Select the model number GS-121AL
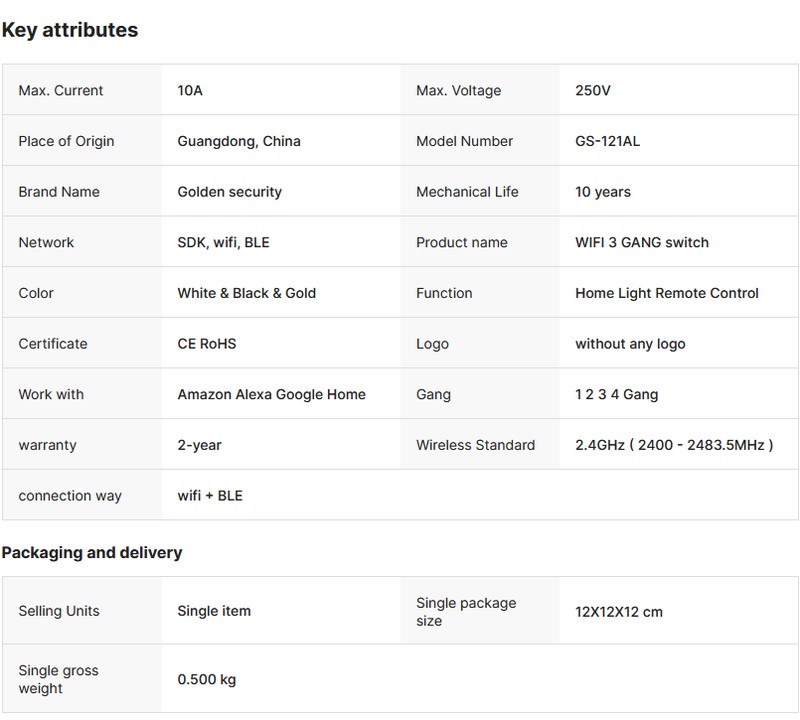 coord(607,141)
